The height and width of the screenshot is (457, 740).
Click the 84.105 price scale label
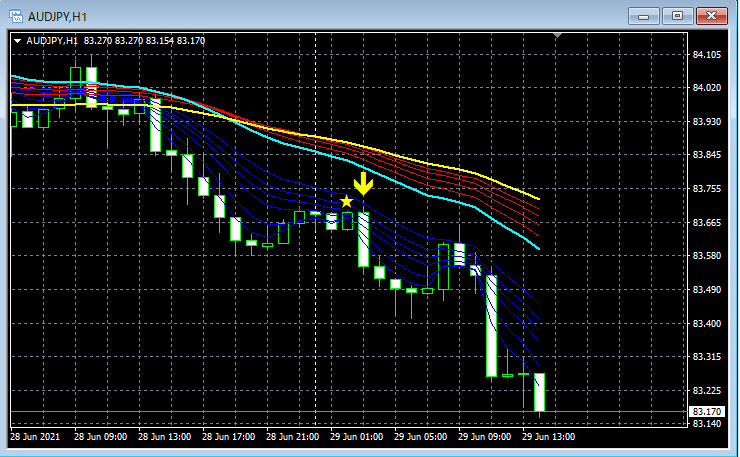707,55
